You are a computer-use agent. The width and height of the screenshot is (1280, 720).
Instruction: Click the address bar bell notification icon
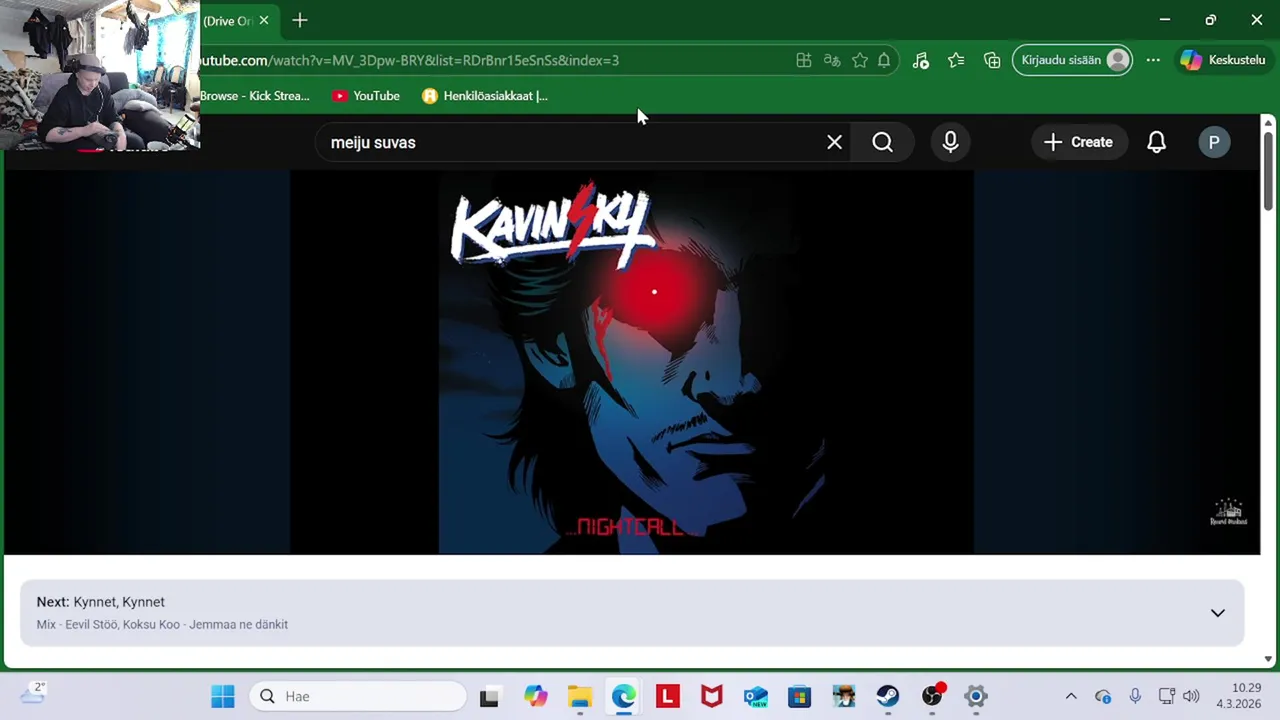[x=884, y=60]
